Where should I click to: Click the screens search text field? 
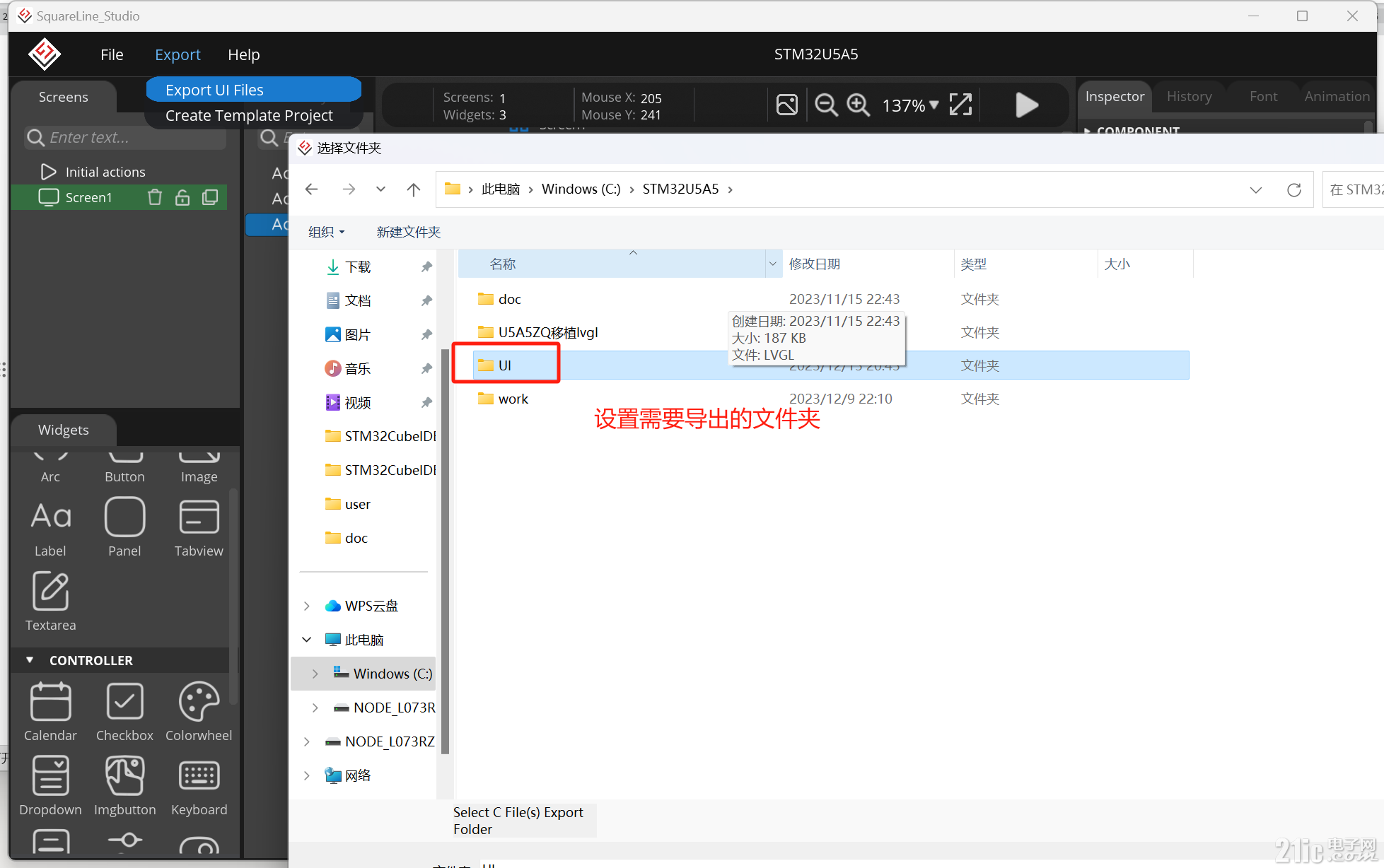click(126, 137)
